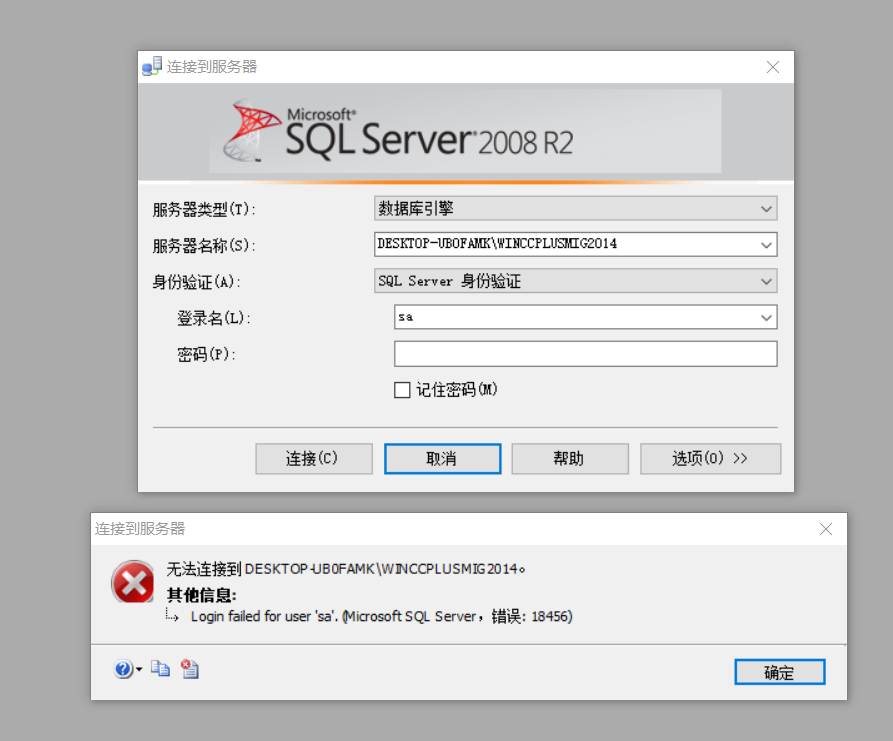Expand the 登录名 dropdown arrow
893x741 pixels.
[766, 317]
